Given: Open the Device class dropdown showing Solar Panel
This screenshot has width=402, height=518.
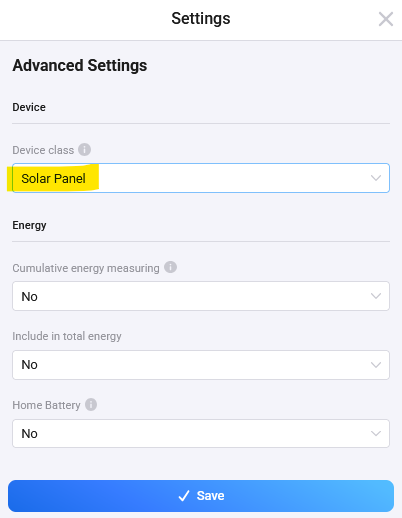Looking at the screenshot, I should 201,178.
